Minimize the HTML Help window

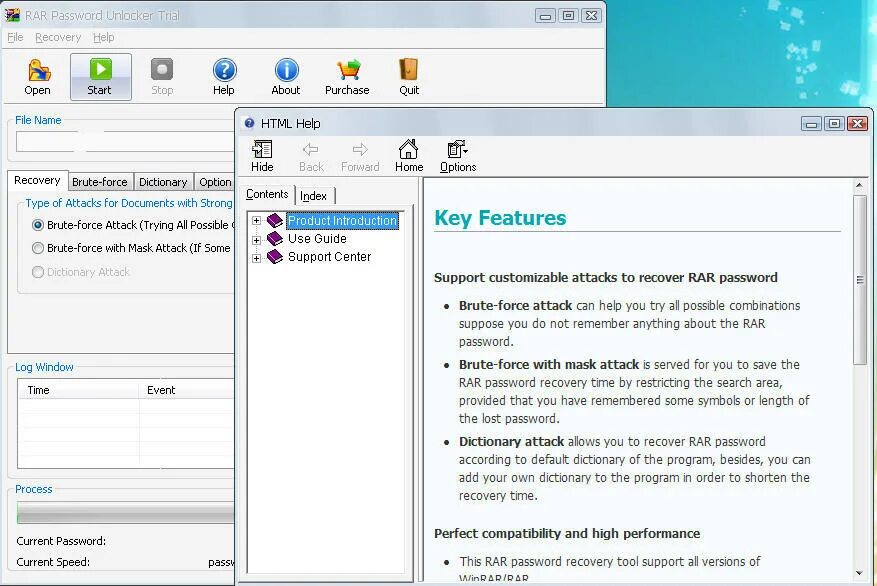click(x=811, y=124)
